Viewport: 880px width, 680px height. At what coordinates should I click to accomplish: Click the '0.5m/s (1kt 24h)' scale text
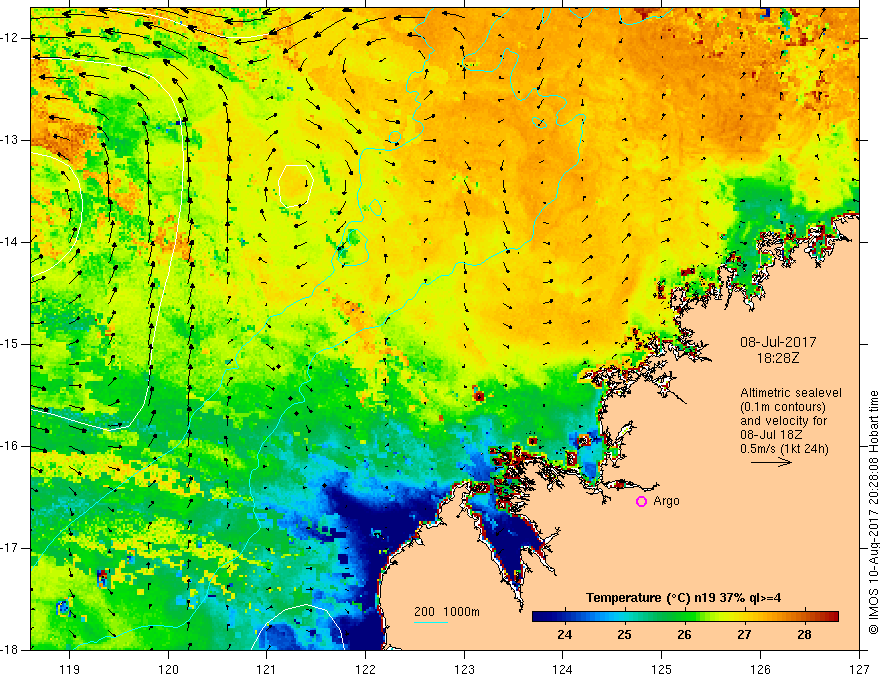click(784, 449)
